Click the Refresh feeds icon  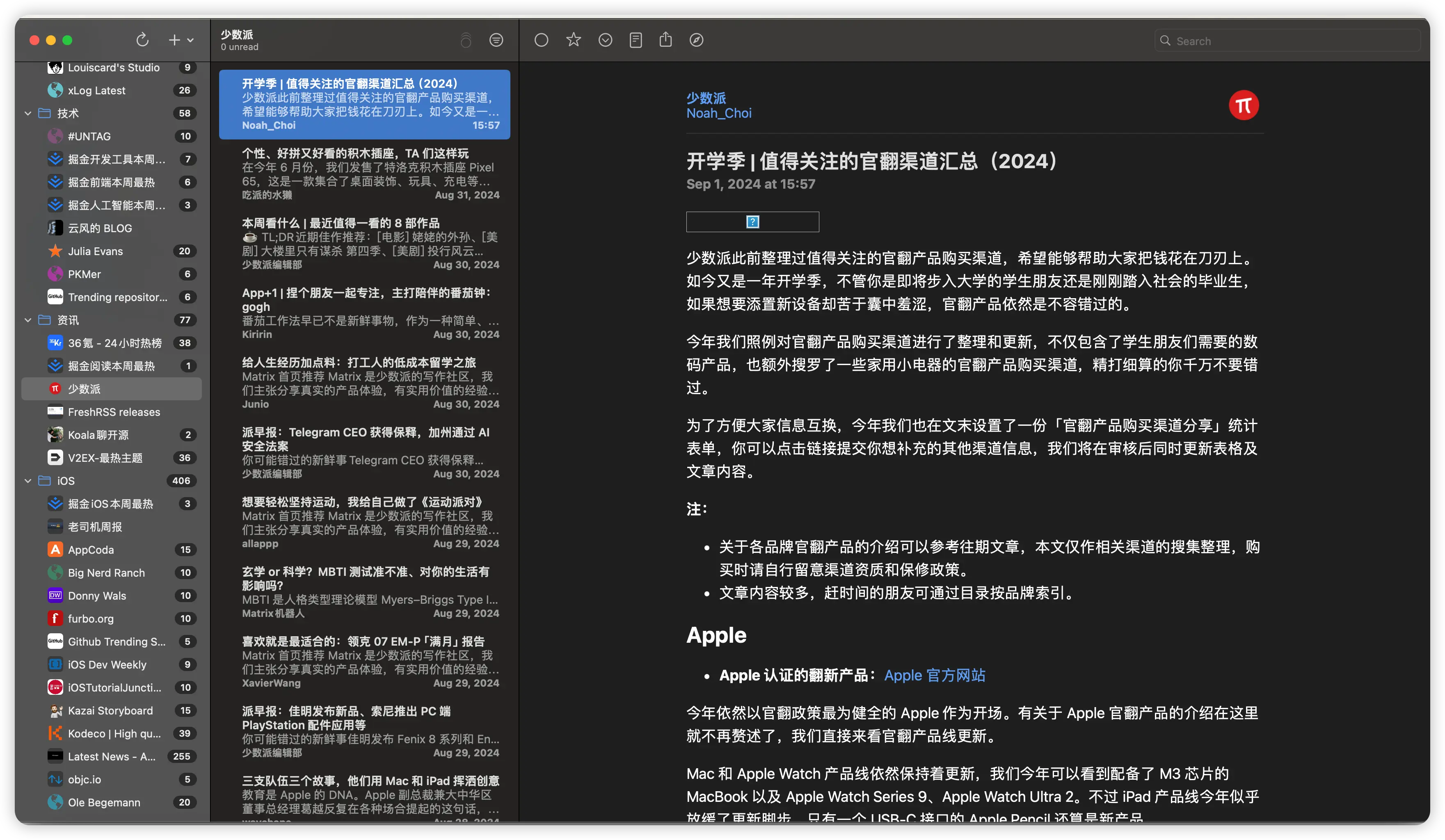click(x=142, y=39)
